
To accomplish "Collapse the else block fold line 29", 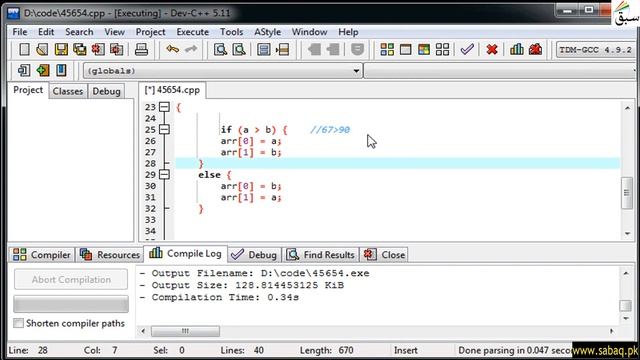I will pyautogui.click(x=164, y=175).
